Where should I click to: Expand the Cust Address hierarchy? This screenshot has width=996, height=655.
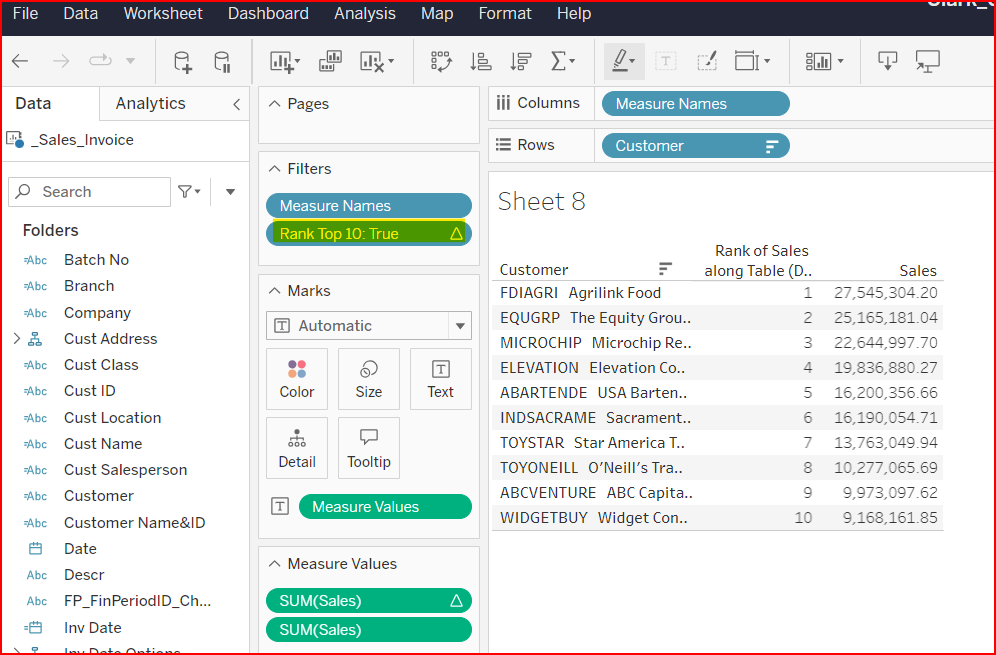point(16,339)
